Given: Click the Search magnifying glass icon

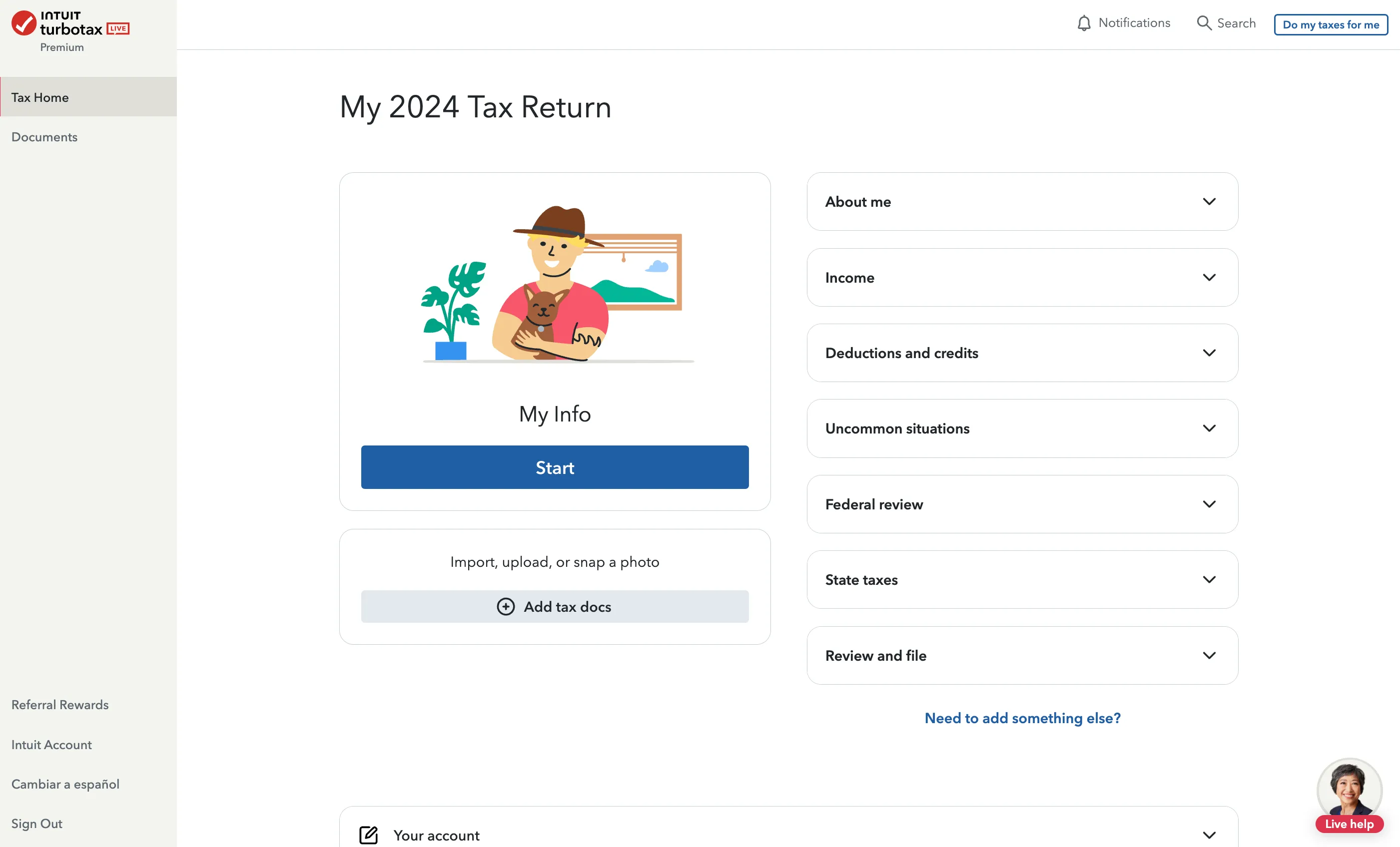Looking at the screenshot, I should [x=1204, y=23].
